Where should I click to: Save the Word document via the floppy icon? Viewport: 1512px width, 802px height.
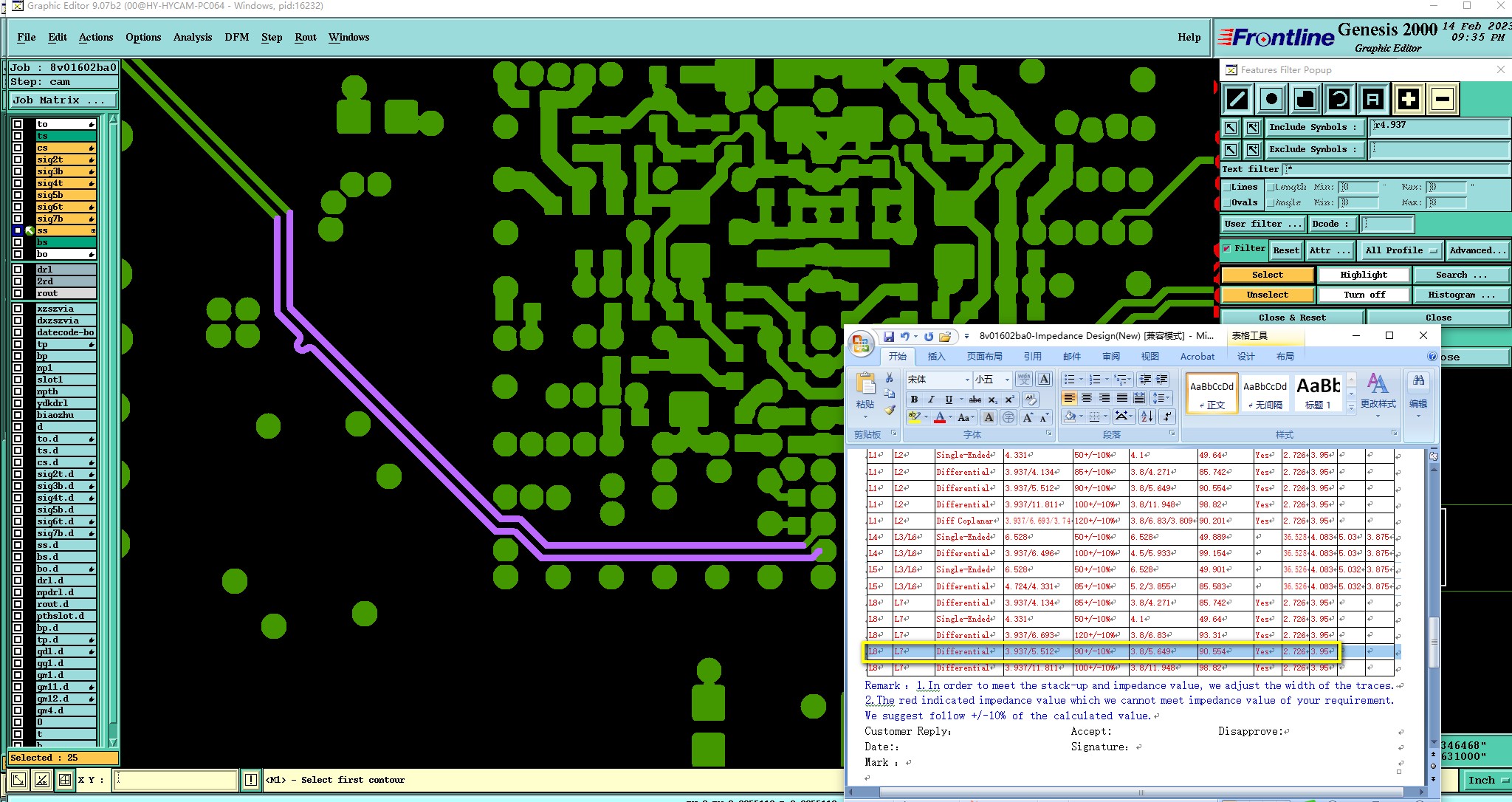[x=889, y=337]
